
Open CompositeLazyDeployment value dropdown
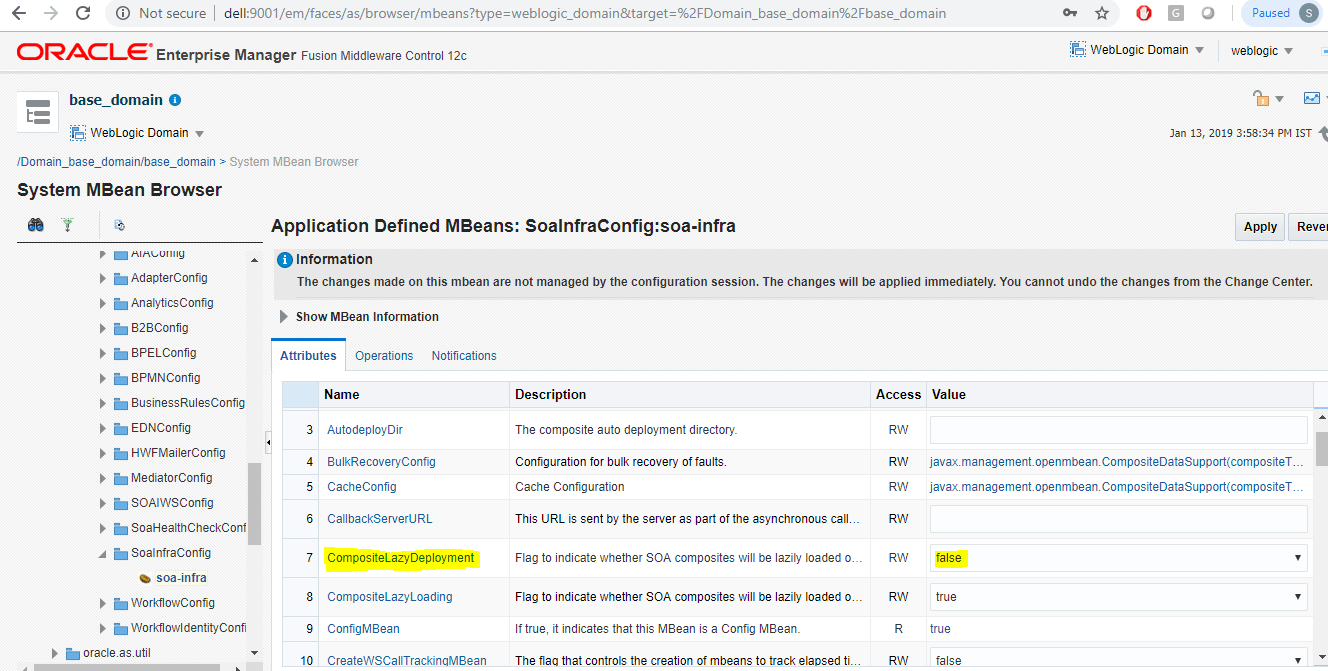[1118, 557]
